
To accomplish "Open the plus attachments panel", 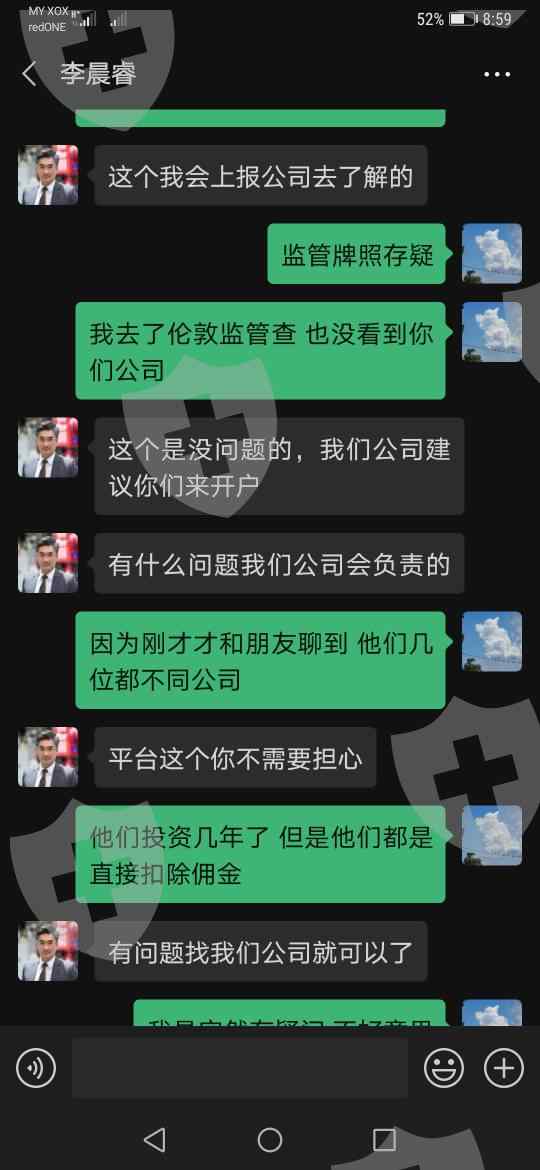I will [x=504, y=1069].
